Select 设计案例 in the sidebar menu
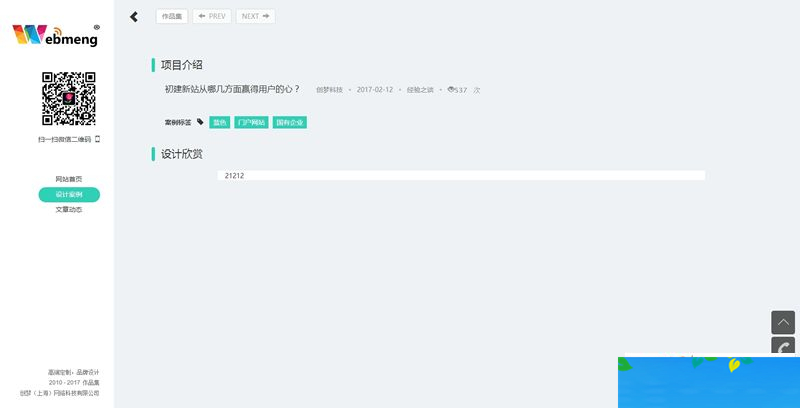 69,194
